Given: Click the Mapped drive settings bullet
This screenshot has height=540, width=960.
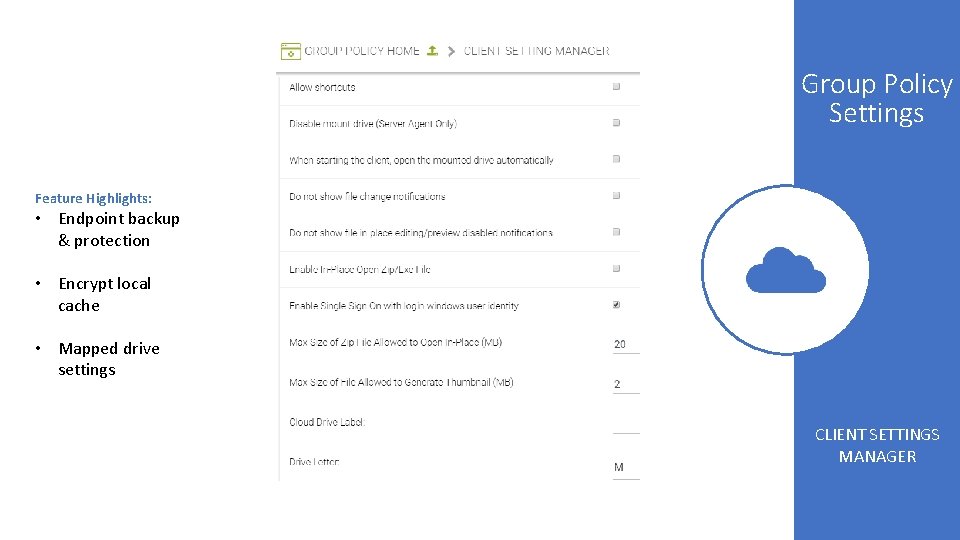Looking at the screenshot, I should [109, 359].
